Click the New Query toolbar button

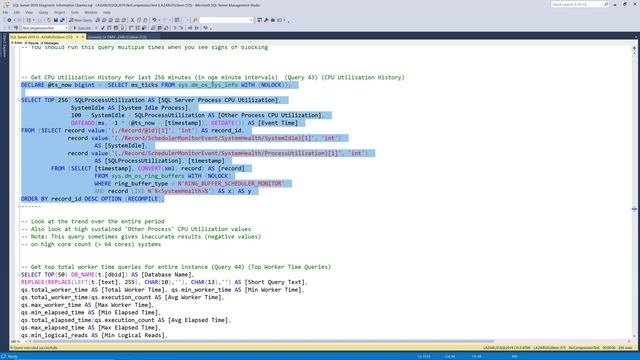(80, 20)
